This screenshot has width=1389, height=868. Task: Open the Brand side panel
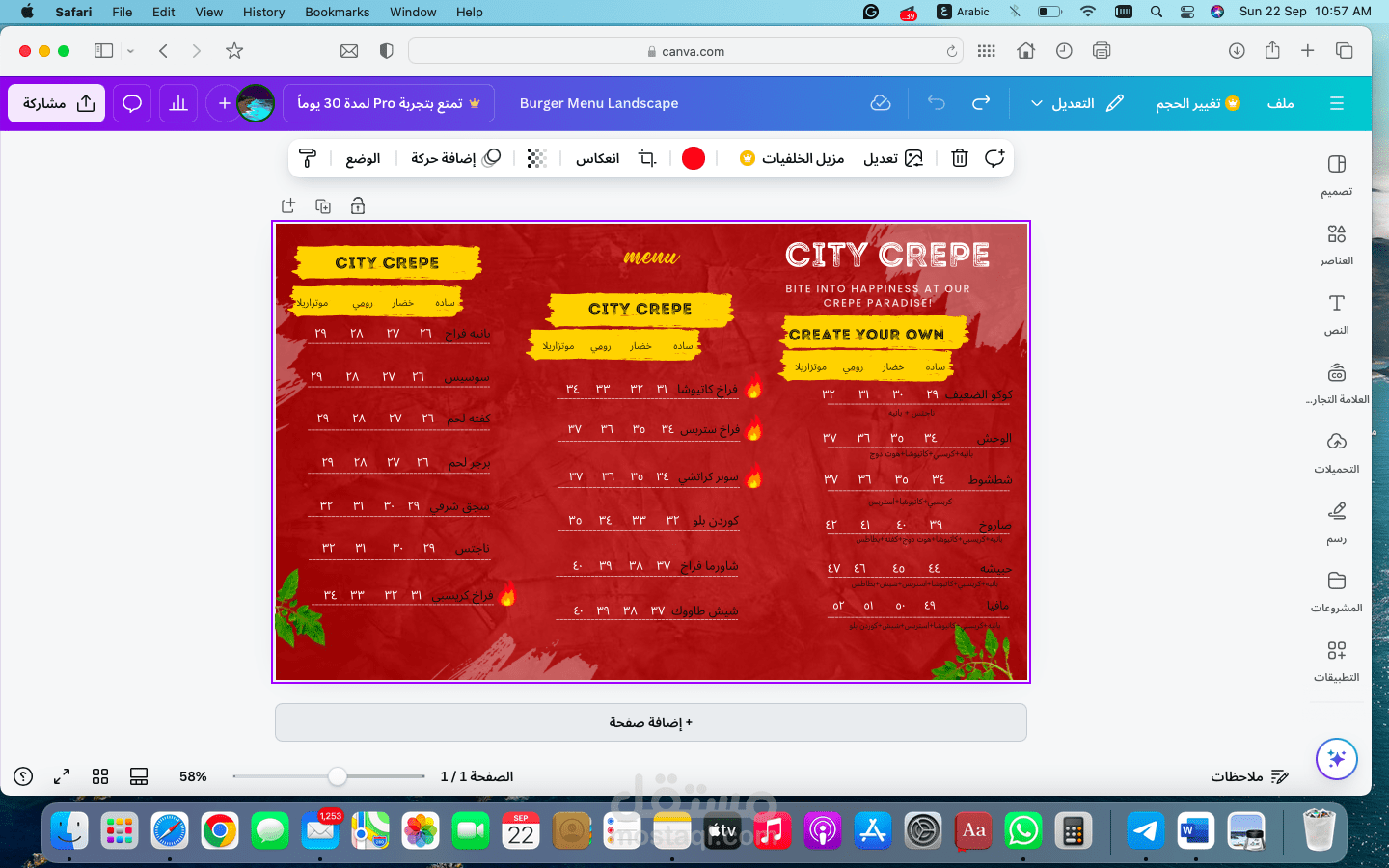coord(1336,383)
